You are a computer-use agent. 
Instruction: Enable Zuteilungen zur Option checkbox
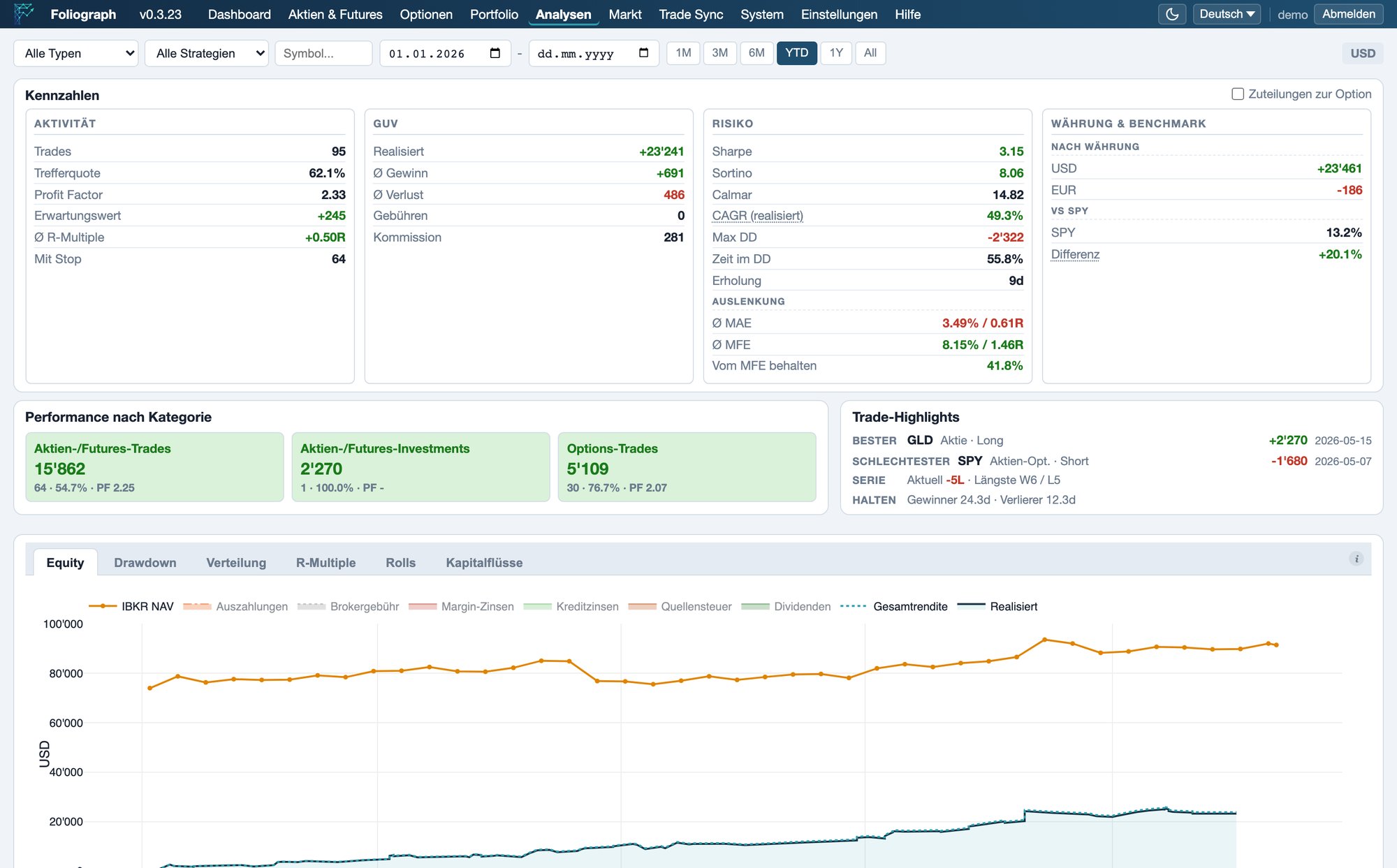[x=1238, y=94]
